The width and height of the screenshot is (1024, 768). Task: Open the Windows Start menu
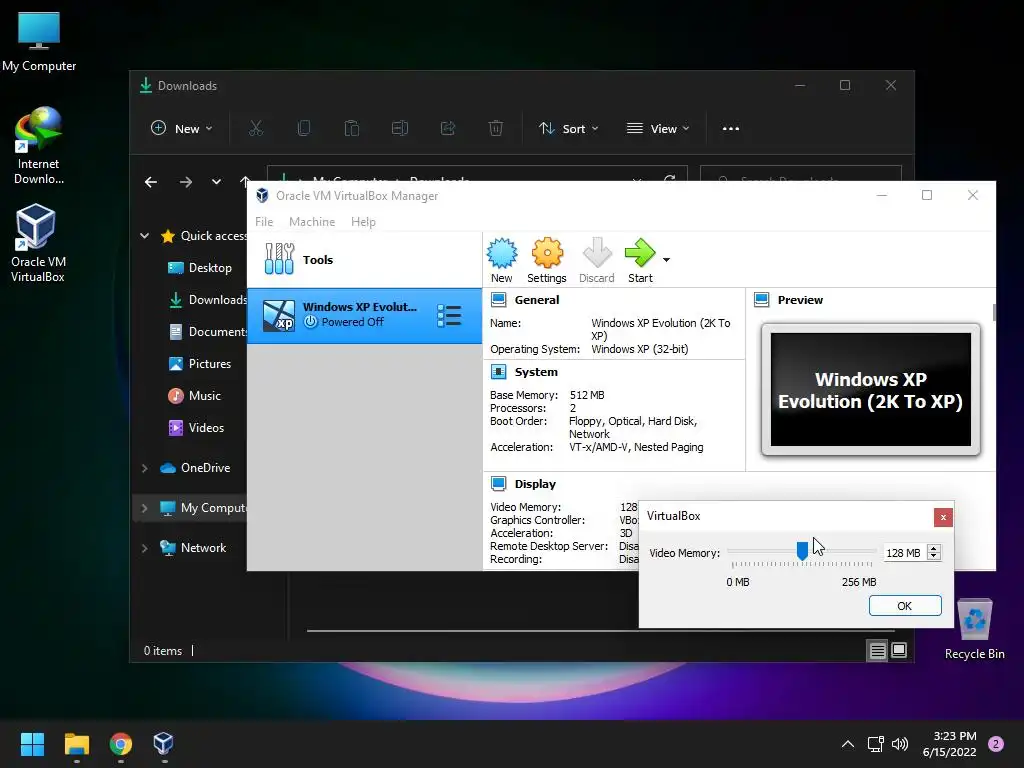click(32, 744)
